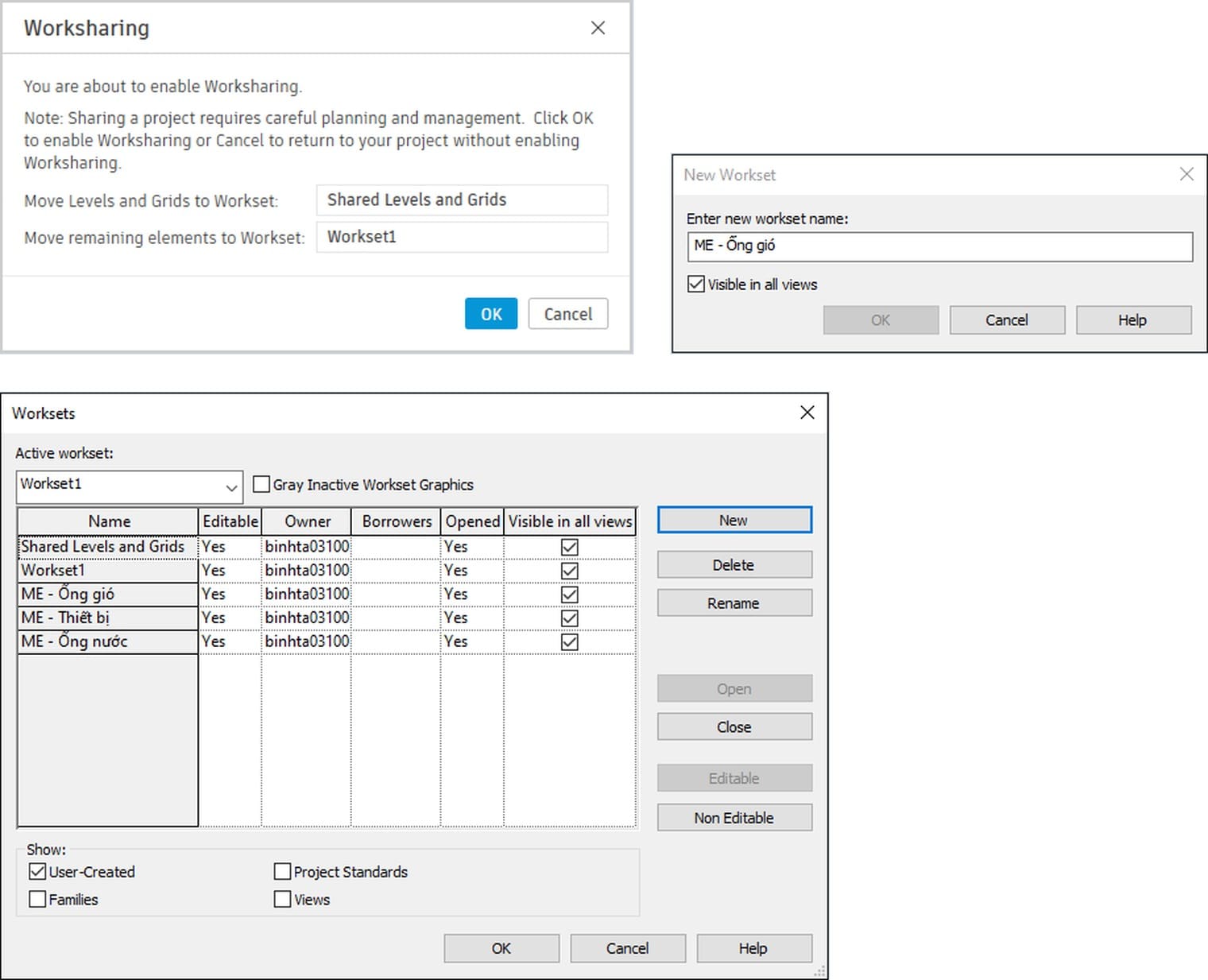Click the Editable button in Worksets
Image resolution: width=1208 pixels, height=980 pixels.
pos(734,778)
